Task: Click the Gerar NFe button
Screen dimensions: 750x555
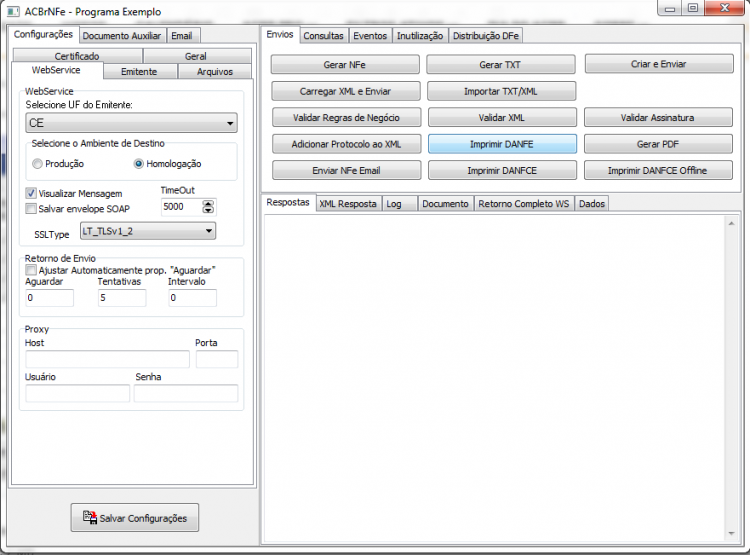Action: 345,65
